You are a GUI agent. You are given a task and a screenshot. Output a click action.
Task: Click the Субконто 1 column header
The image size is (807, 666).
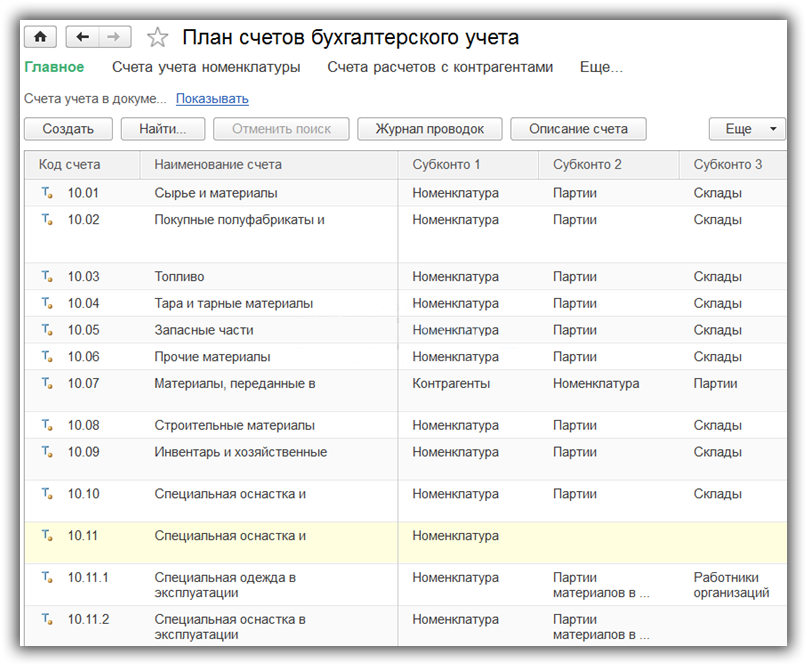point(468,165)
